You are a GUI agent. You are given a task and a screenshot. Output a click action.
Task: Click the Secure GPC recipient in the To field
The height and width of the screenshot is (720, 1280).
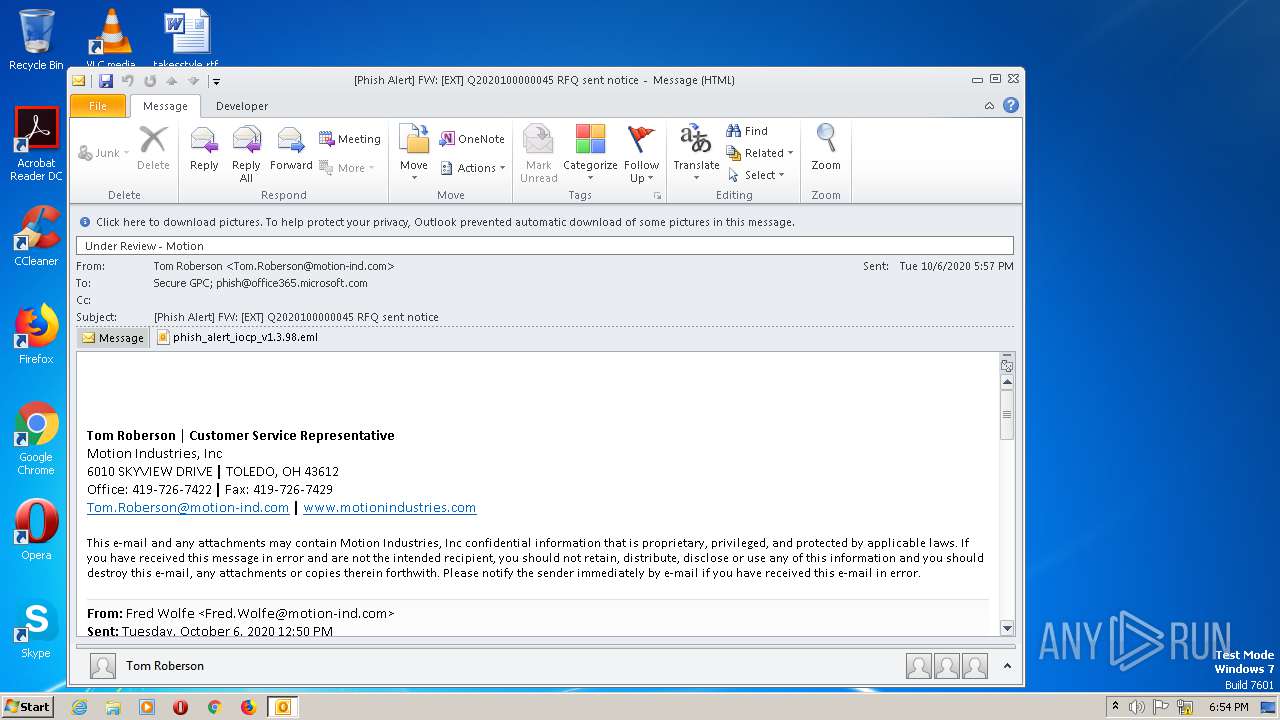(183, 284)
